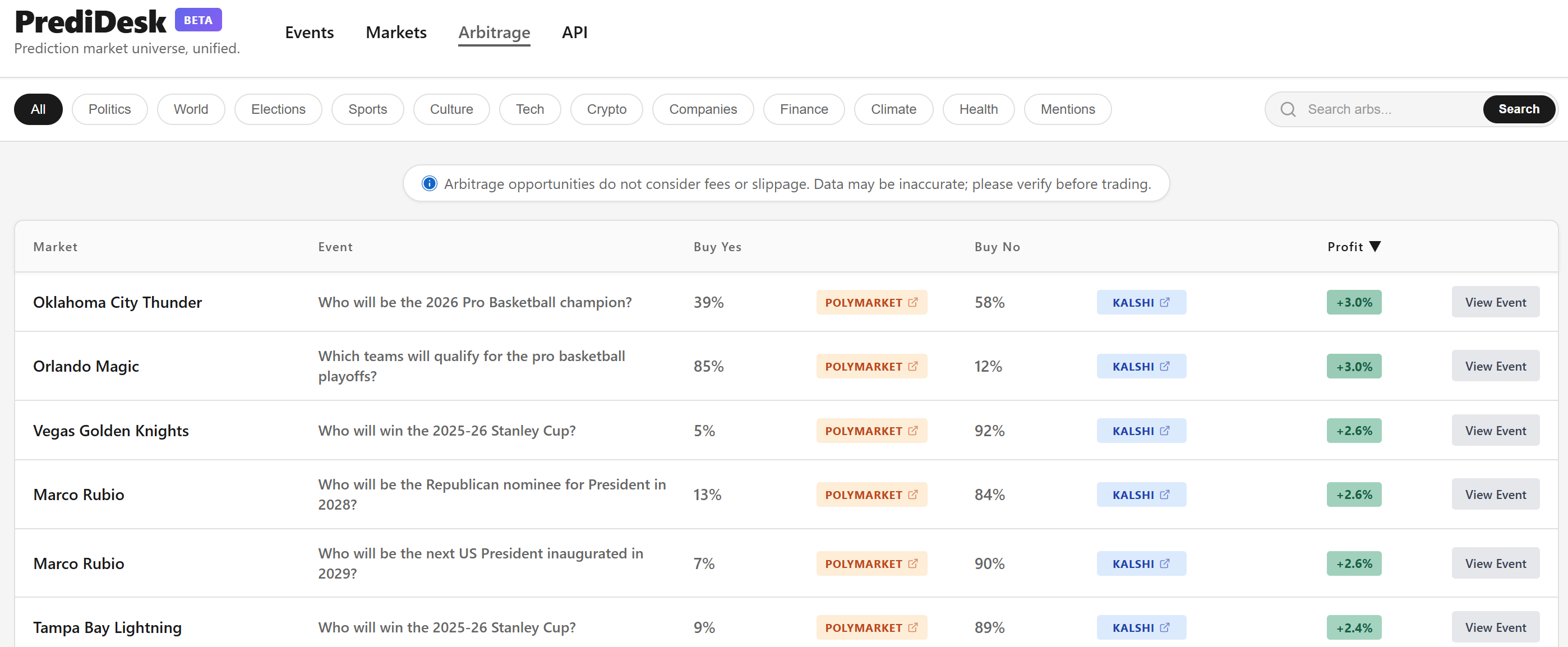The width and height of the screenshot is (1568, 647).
Task: Enable the Sports category filter
Action: tap(368, 109)
